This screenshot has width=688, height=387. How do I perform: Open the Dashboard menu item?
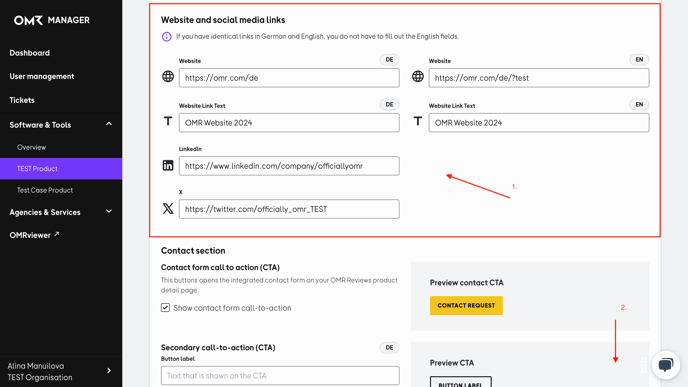tap(29, 53)
